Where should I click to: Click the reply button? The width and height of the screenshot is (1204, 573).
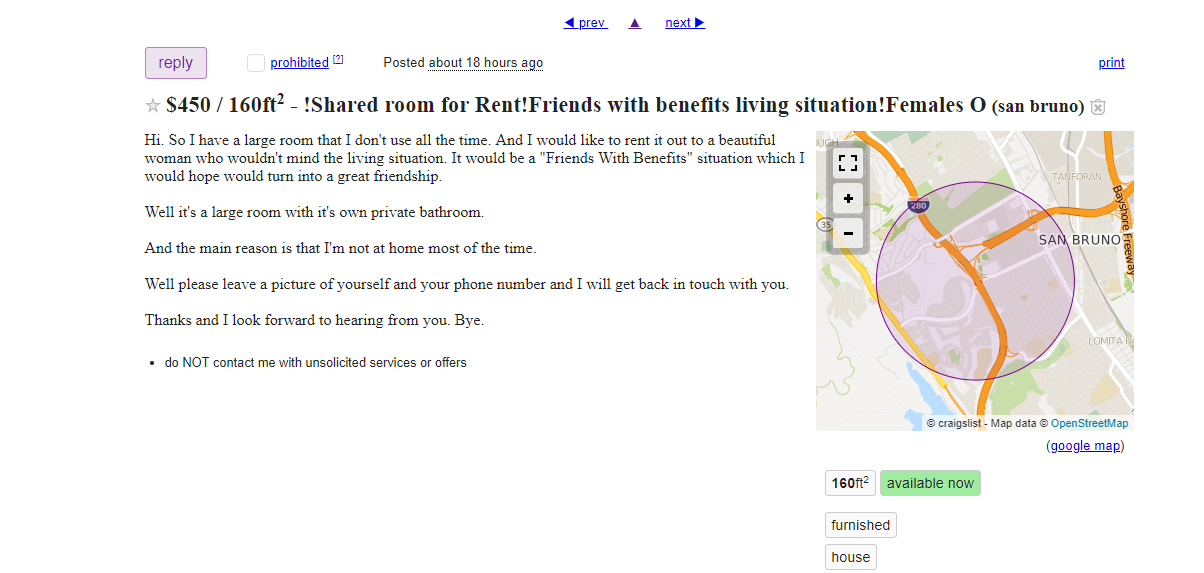click(176, 63)
